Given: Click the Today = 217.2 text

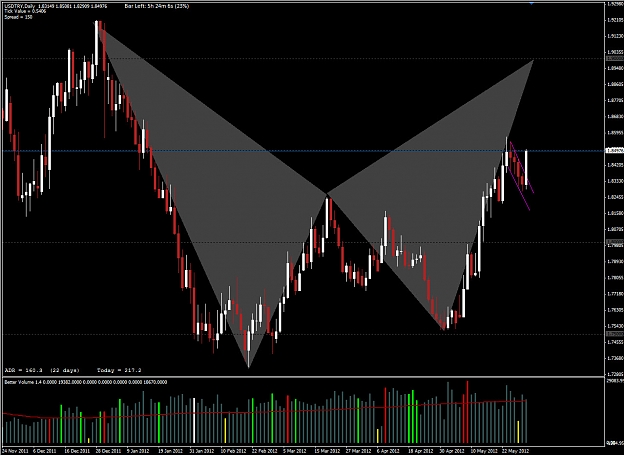Looking at the screenshot, I should pyautogui.click(x=120, y=370).
